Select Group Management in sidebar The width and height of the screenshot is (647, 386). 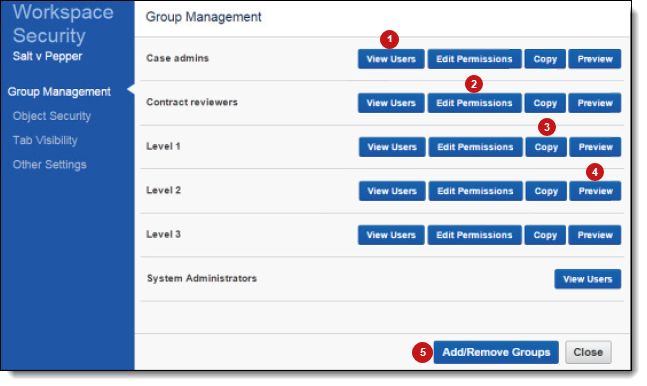59,92
